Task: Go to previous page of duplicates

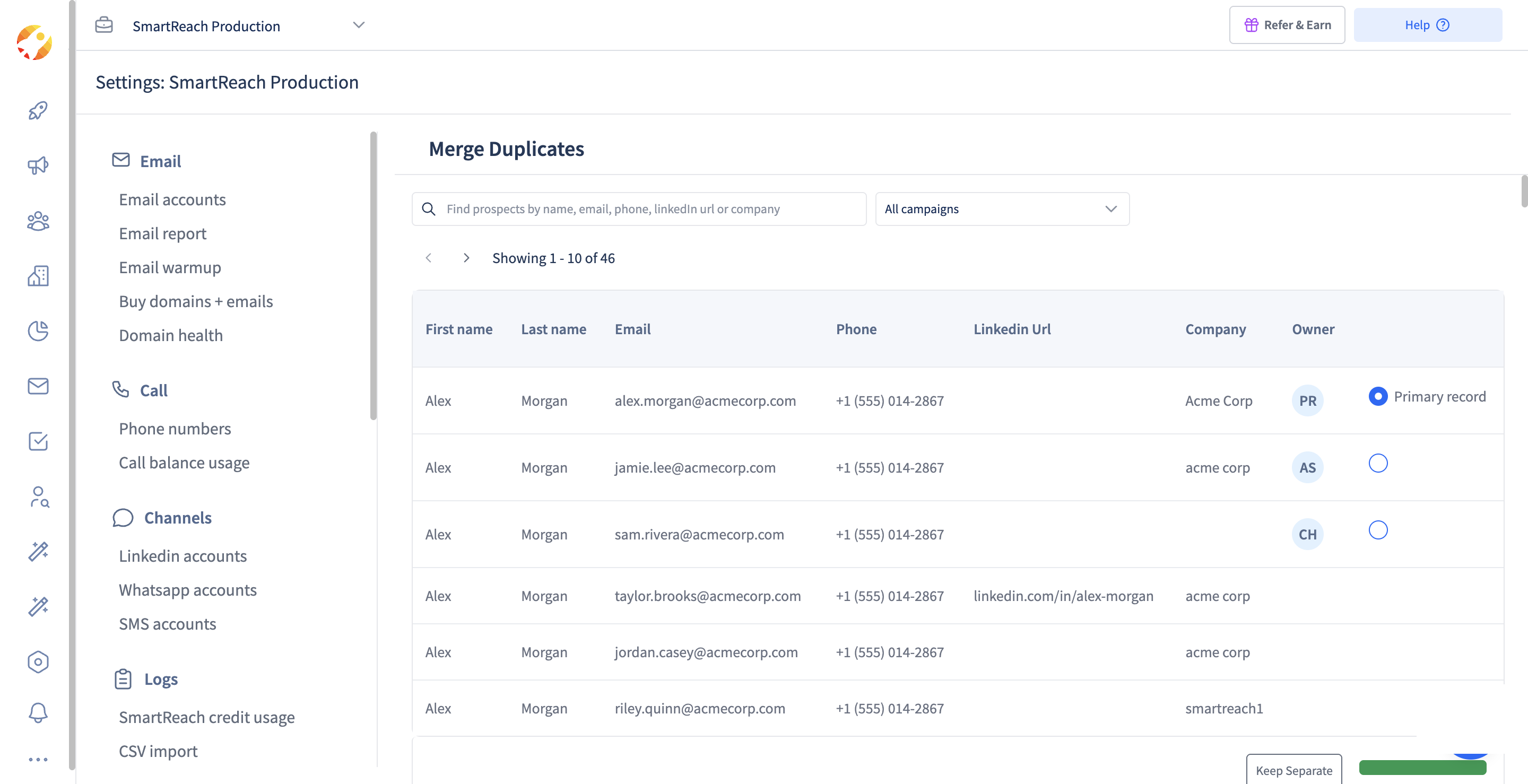Action: click(428, 258)
